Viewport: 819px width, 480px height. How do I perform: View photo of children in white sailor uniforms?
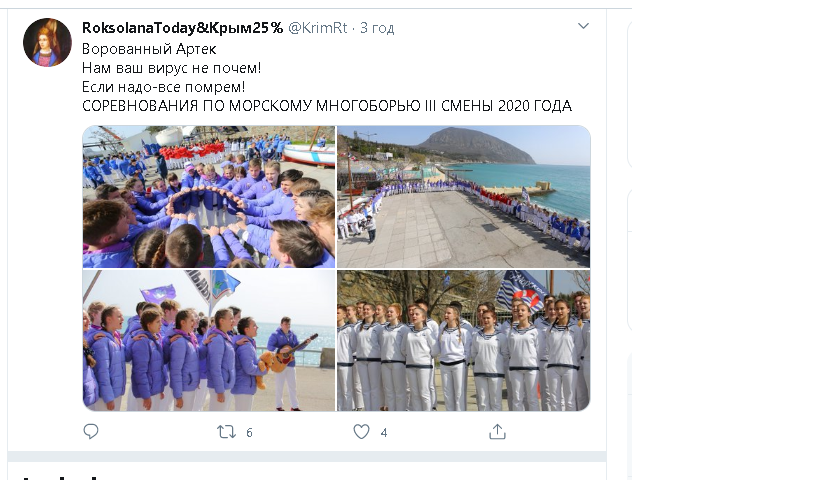[464, 341]
